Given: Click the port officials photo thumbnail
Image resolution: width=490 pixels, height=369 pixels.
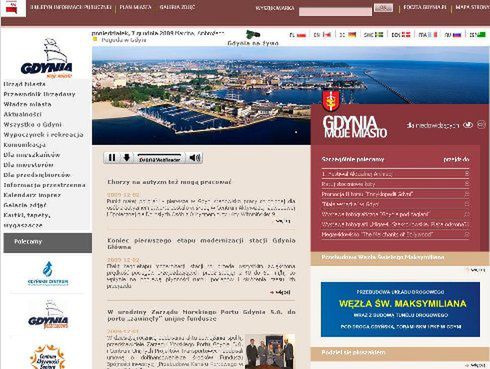Looking at the screenshot, I should [x=270, y=351].
